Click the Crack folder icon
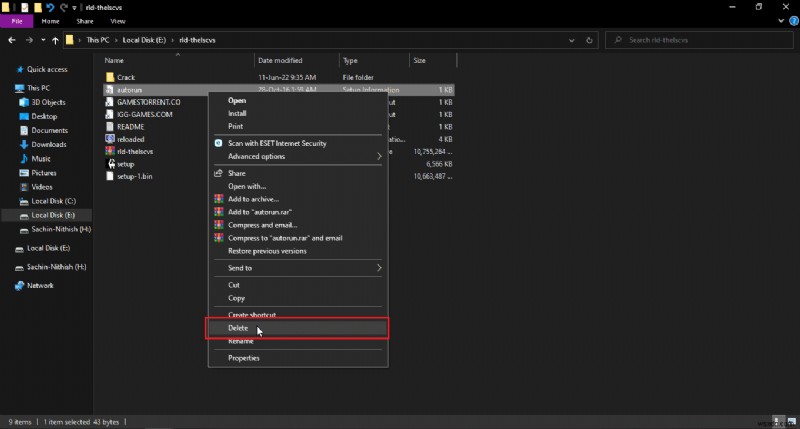Screen dimensions: 800x429 pyautogui.click(x=110, y=77)
